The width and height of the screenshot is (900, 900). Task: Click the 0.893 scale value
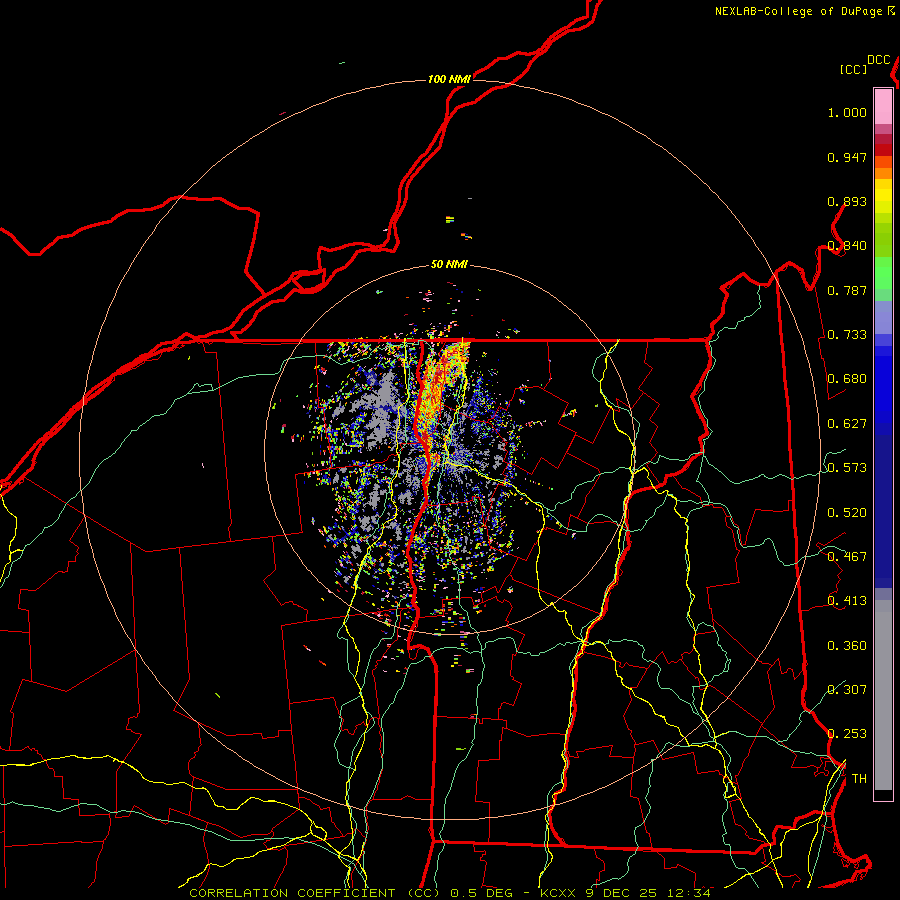pos(847,201)
